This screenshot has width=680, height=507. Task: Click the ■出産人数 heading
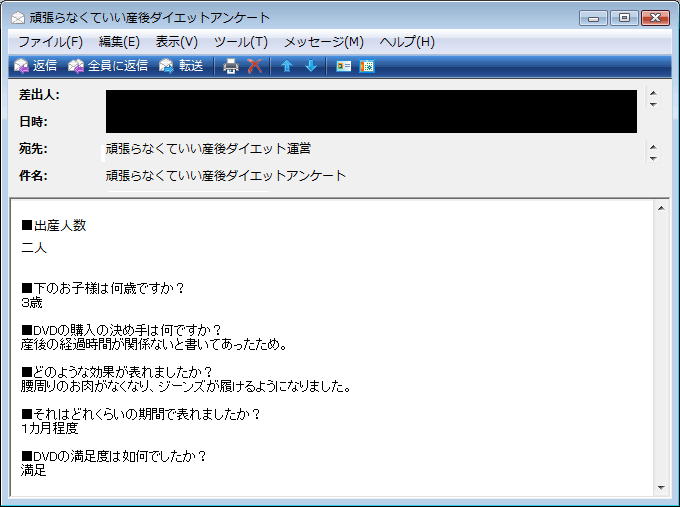pyautogui.click(x=54, y=226)
